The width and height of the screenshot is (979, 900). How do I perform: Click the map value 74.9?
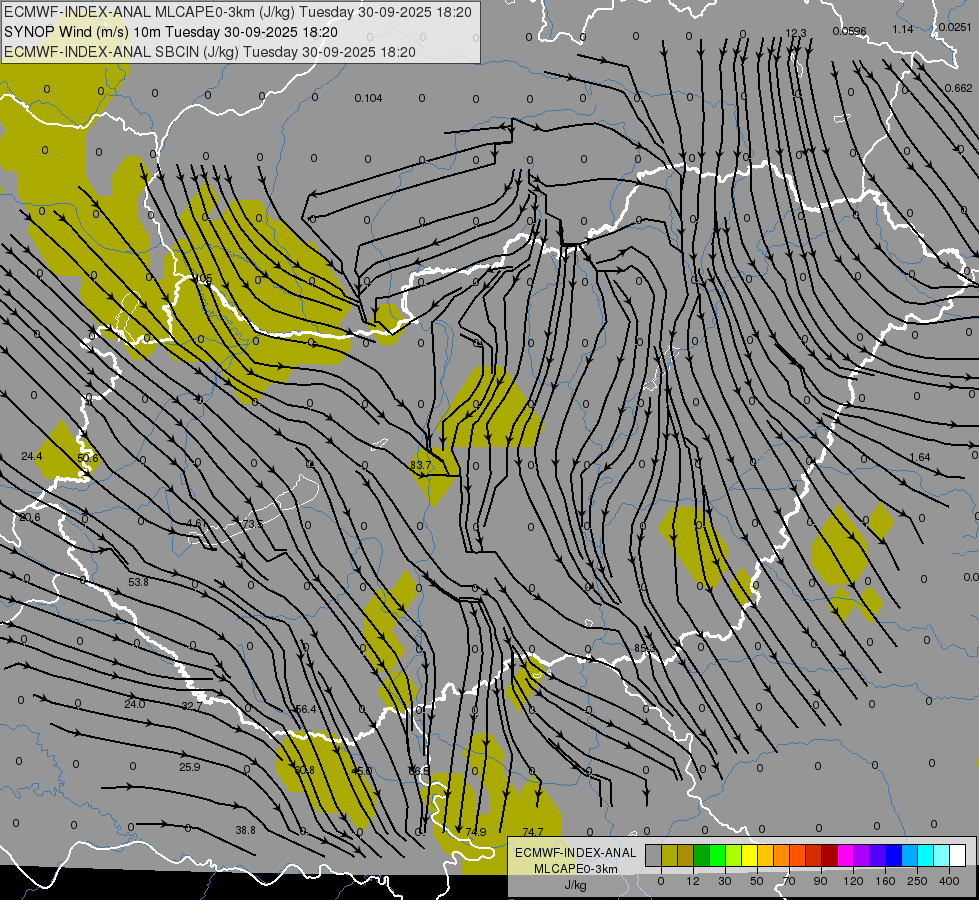click(476, 832)
